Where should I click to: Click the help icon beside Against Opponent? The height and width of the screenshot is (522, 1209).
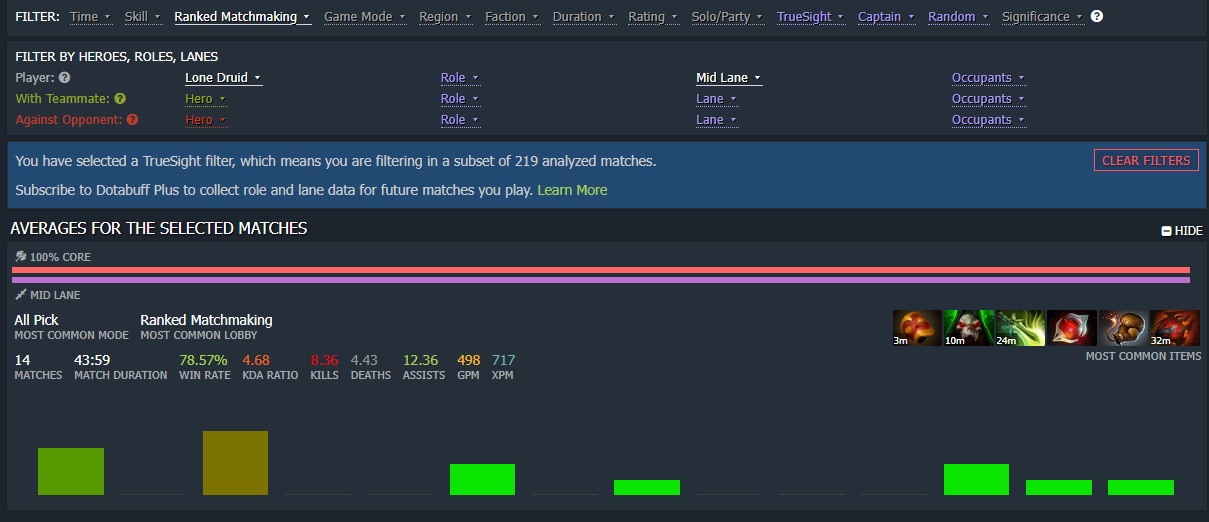132,120
